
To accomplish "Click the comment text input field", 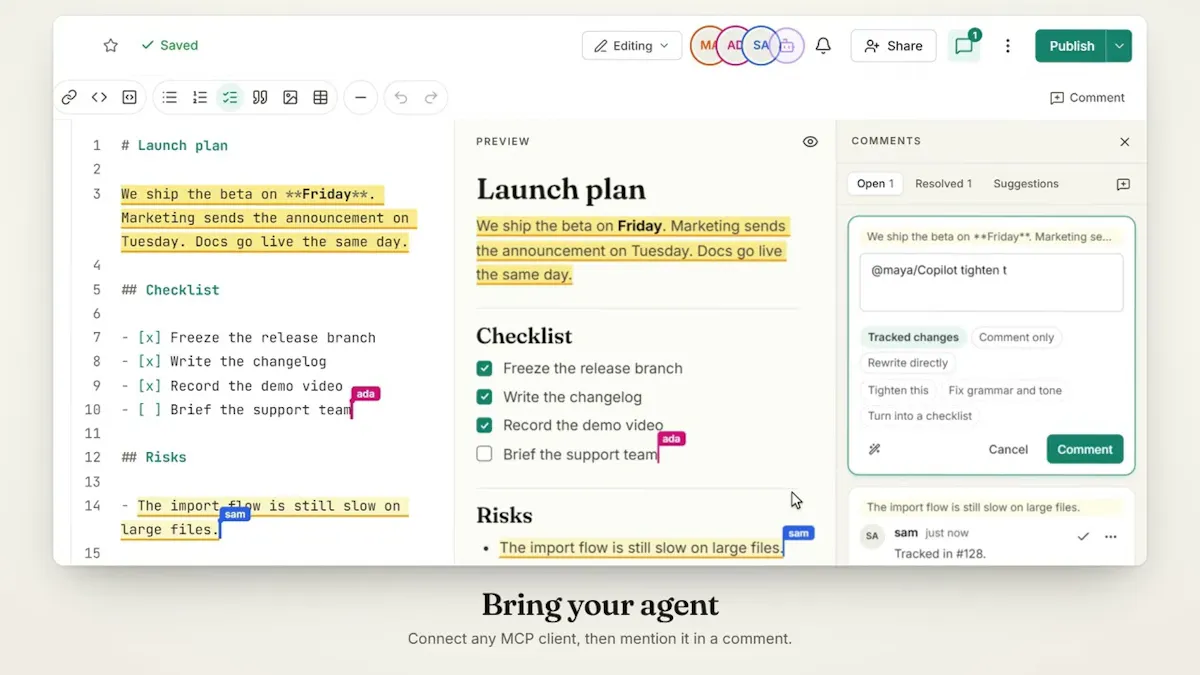I will [991, 283].
